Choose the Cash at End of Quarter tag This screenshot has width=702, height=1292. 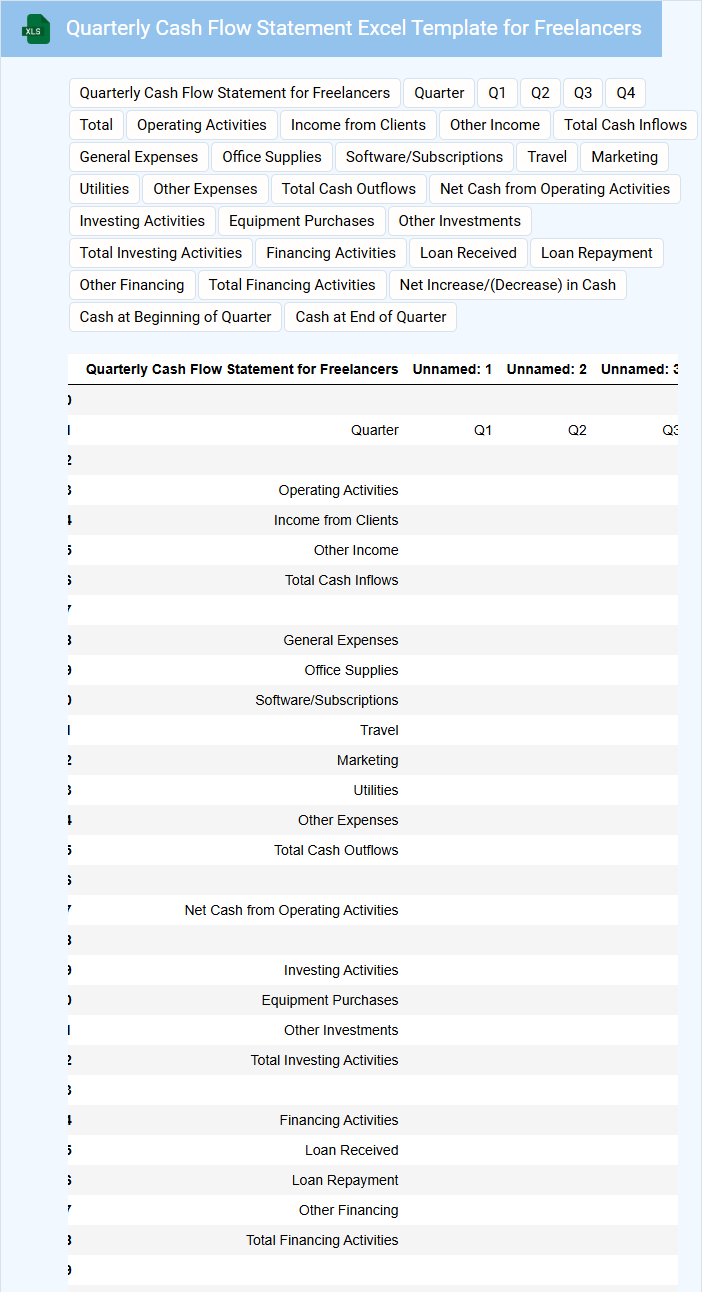(371, 317)
